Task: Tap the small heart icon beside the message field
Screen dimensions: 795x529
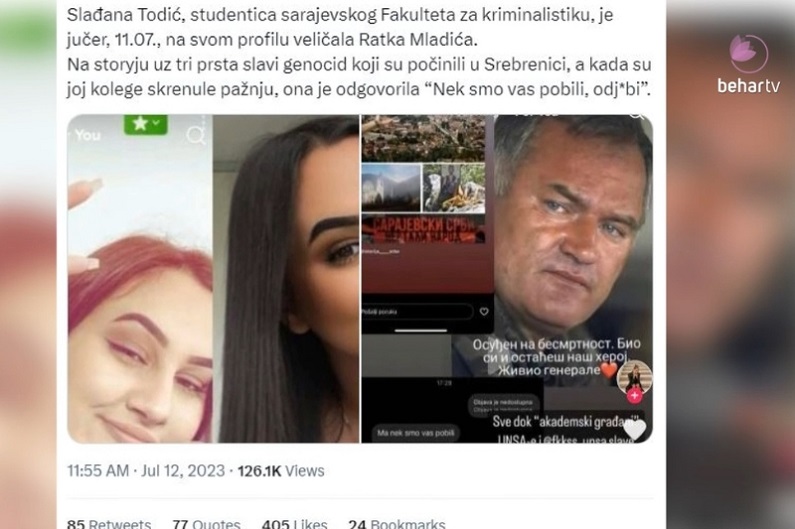Action: pyautogui.click(x=484, y=311)
